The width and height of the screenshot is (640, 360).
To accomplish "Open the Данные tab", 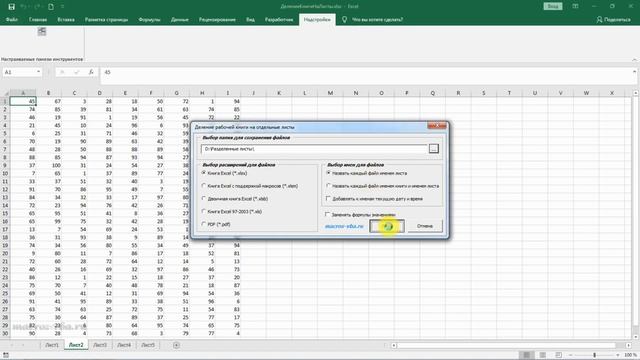I will [180, 19].
